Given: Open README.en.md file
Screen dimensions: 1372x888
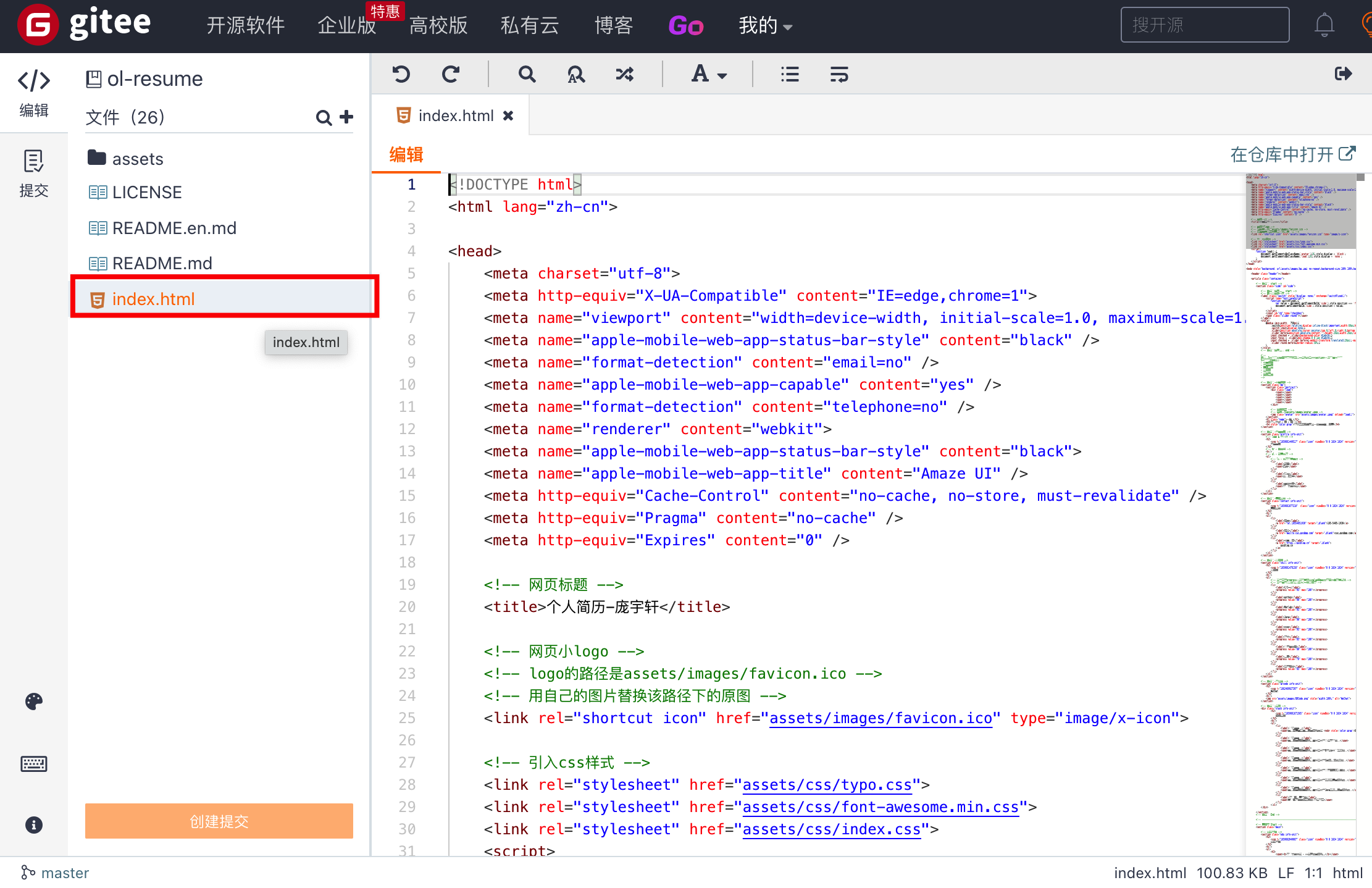Looking at the screenshot, I should (x=162, y=228).
